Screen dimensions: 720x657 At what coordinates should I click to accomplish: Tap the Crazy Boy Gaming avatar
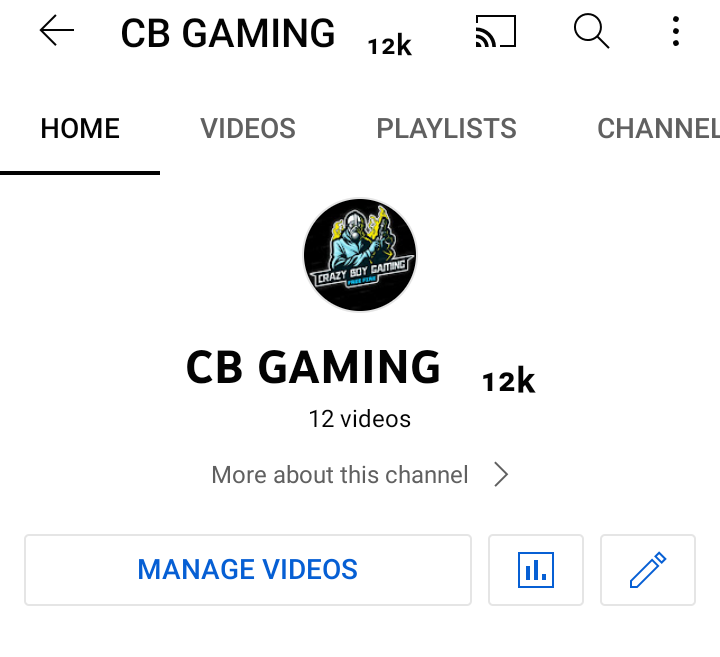(x=360, y=255)
